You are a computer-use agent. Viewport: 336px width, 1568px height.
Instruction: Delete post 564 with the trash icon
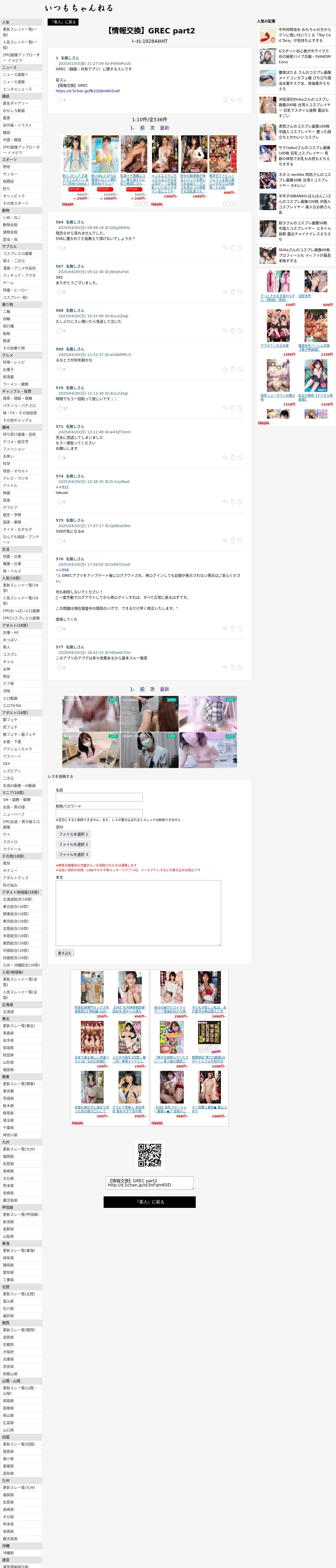pos(232,248)
